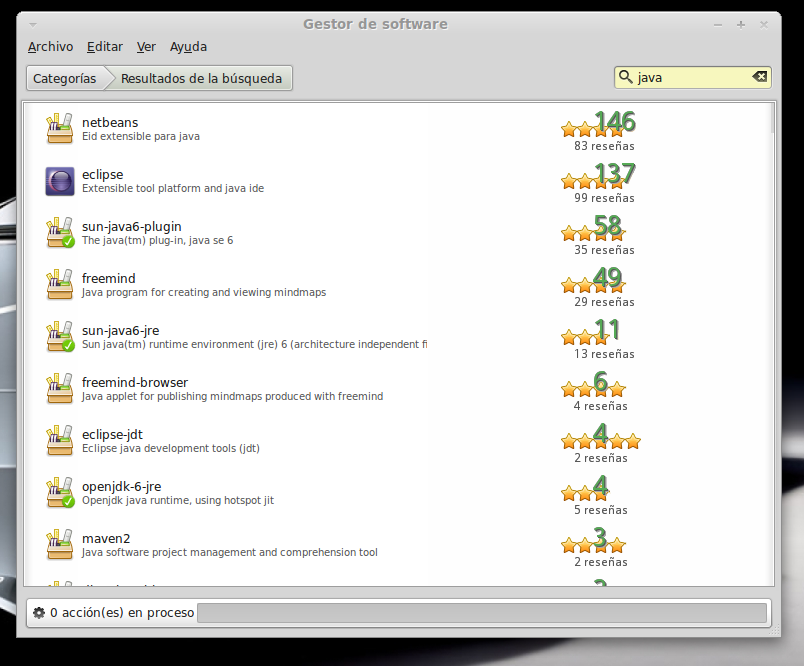Clear the java search text
Screen dimensions: 804x666
[x=759, y=77]
